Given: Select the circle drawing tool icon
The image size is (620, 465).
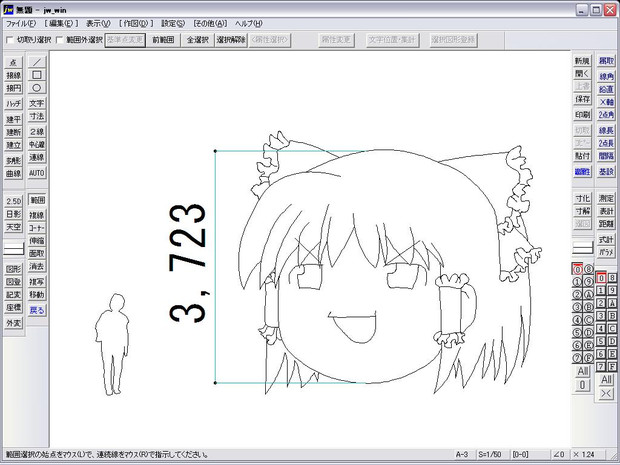Looking at the screenshot, I should (x=37, y=88).
